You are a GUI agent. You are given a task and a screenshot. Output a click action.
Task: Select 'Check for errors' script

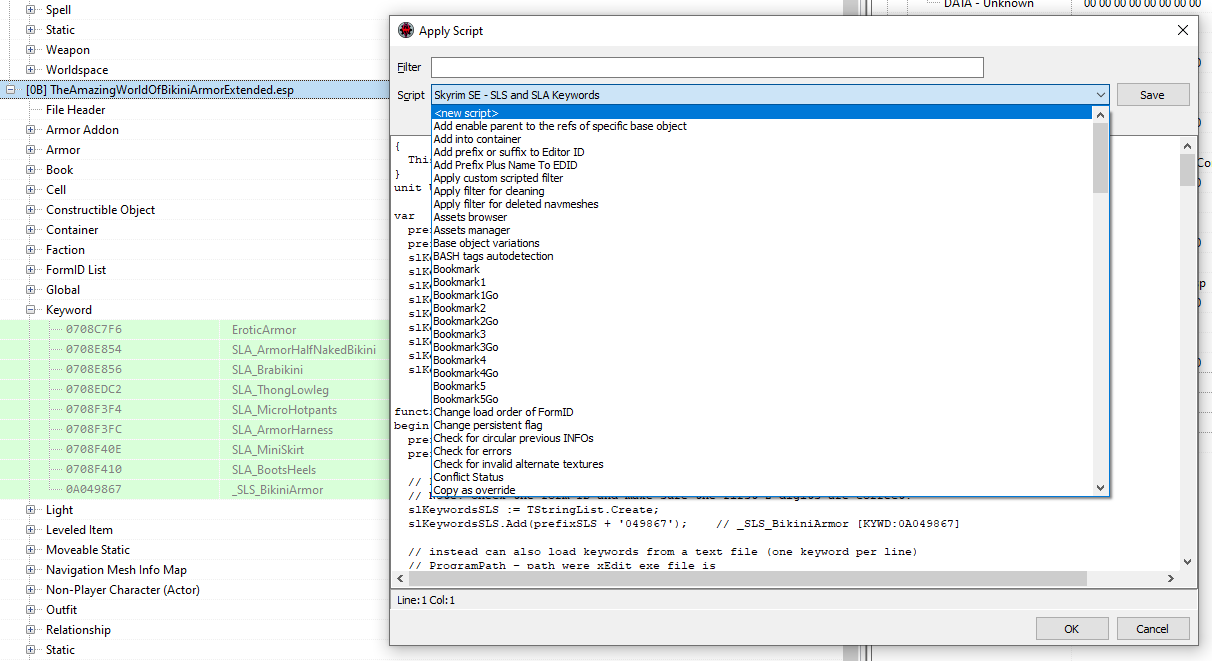tap(762, 451)
